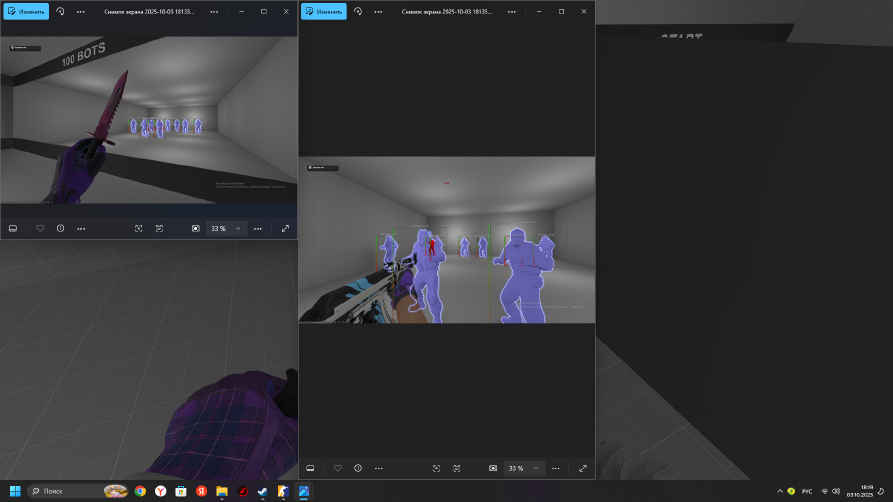Open Microsoft Store from the taskbar
Image resolution: width=893 pixels, height=502 pixels.
tap(181, 491)
